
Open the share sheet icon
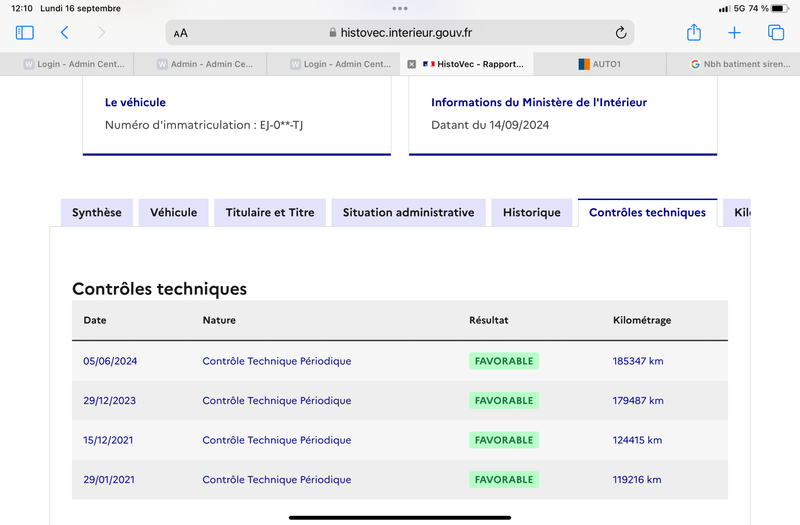[x=694, y=33]
